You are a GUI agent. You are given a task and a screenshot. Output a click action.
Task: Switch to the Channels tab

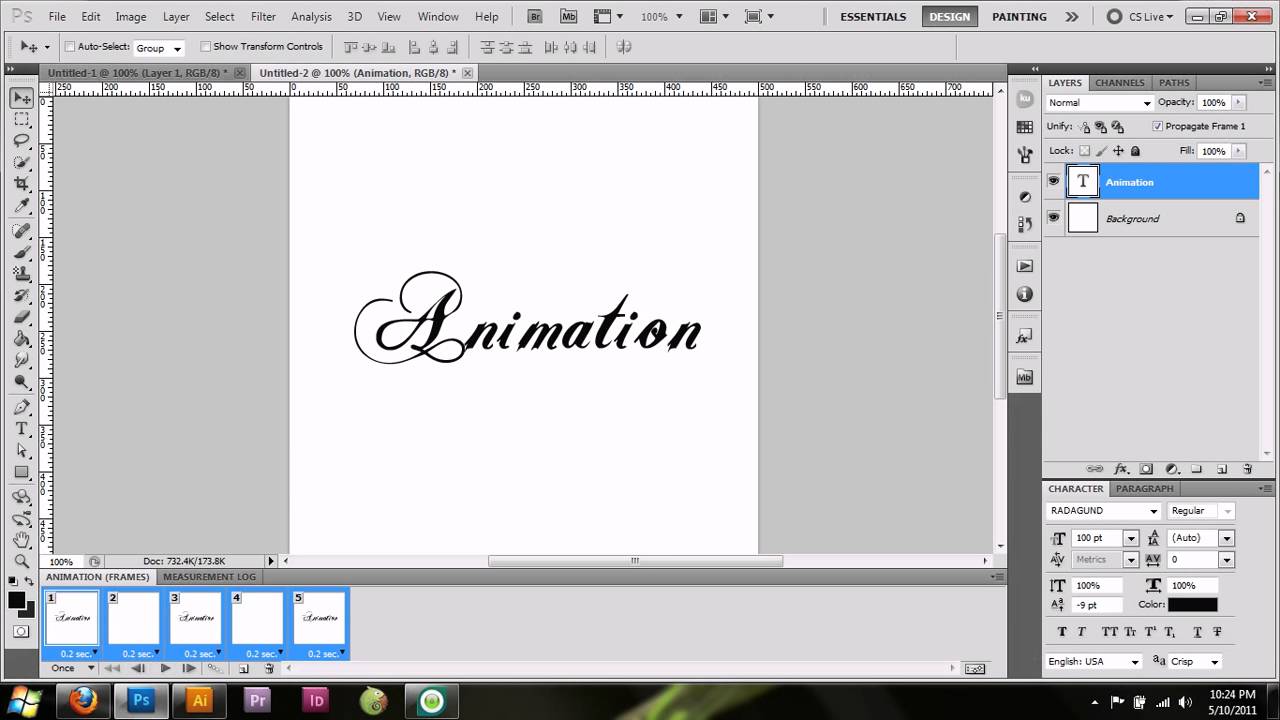[1119, 83]
